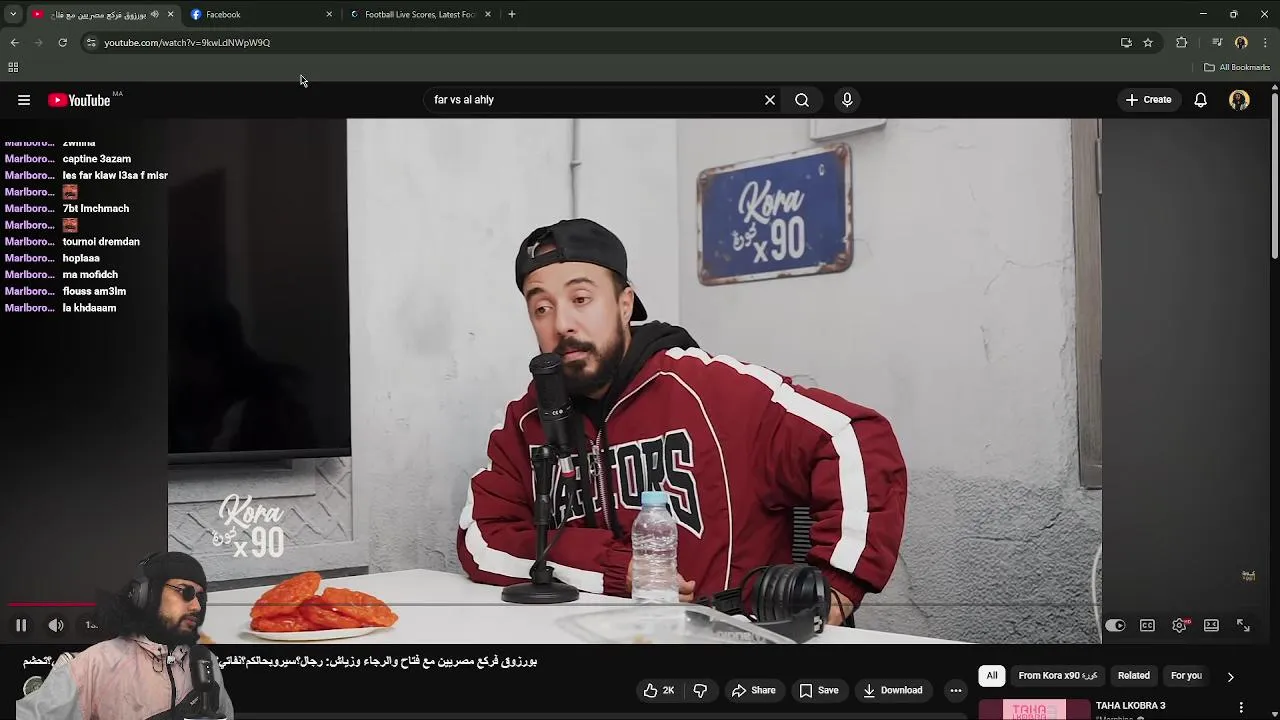
Task: Select the All filter chip
Action: (992, 676)
